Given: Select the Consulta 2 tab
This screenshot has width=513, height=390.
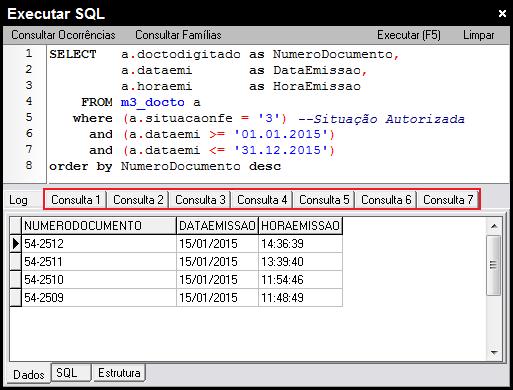Looking at the screenshot, I should (138, 200).
